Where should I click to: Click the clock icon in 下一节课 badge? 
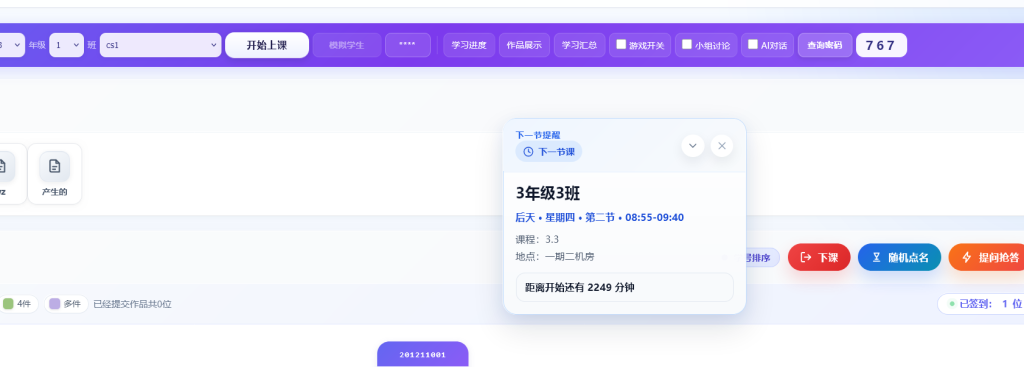pyautogui.click(x=528, y=152)
